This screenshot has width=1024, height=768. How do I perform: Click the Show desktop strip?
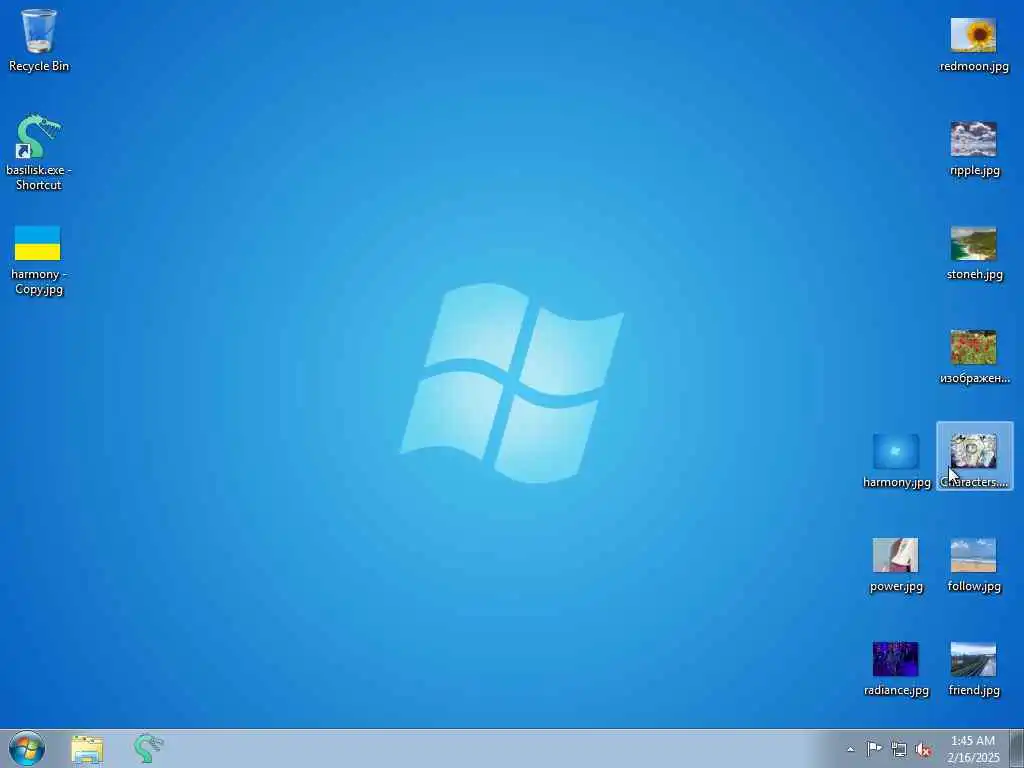[1017, 748]
